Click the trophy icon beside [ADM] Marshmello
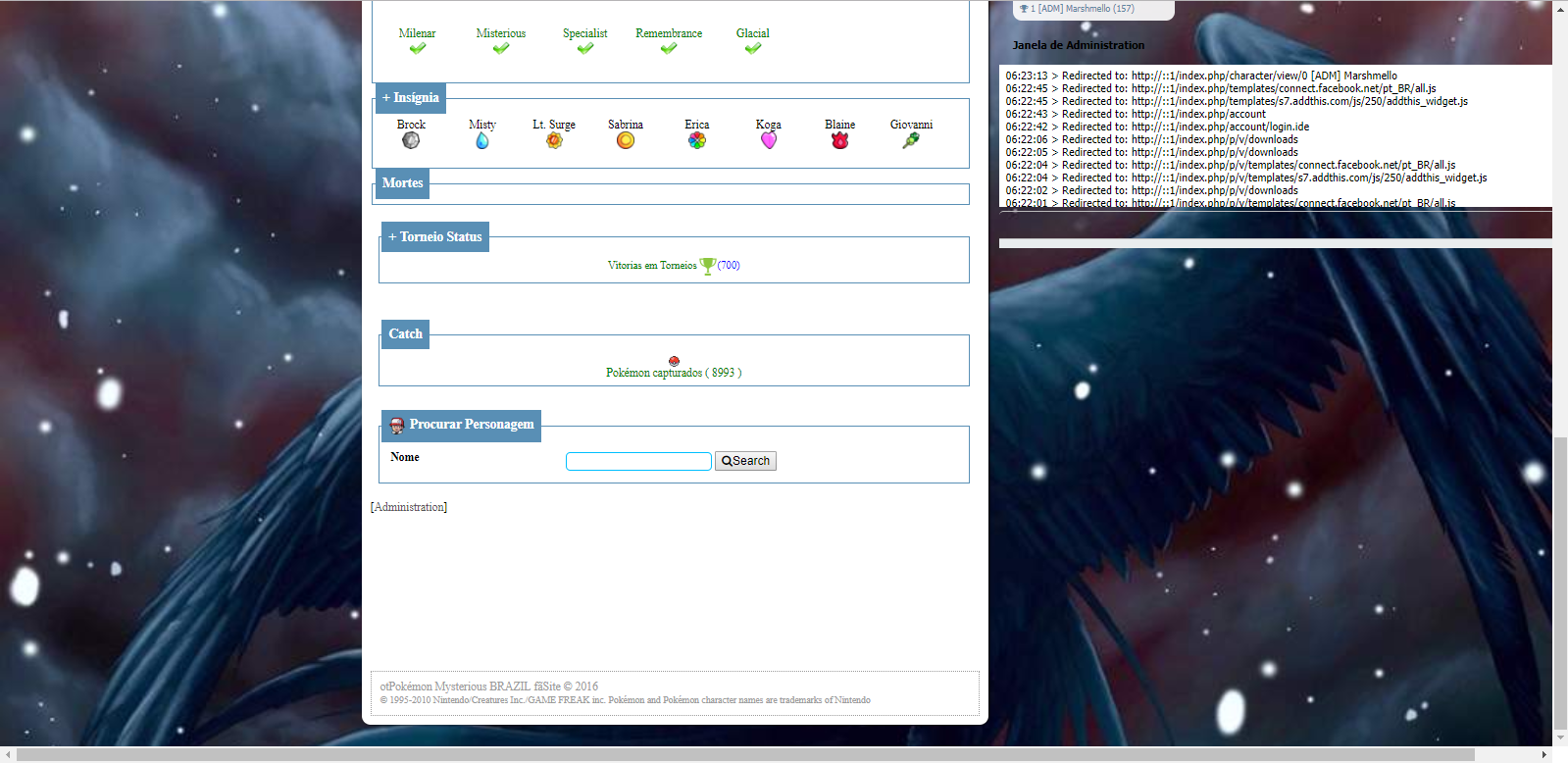1568x763 pixels. (x=1024, y=9)
